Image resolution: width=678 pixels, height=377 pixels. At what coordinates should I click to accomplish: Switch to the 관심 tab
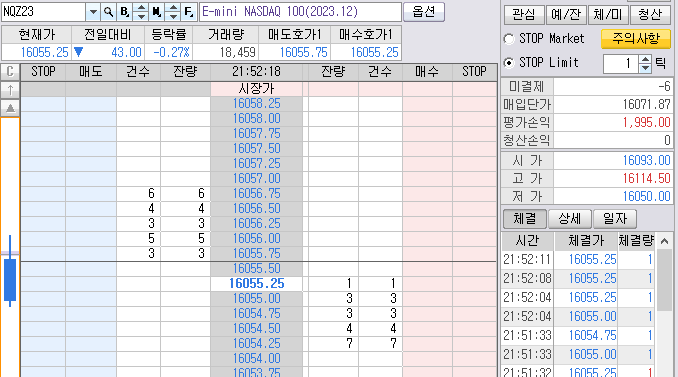pyautogui.click(x=524, y=15)
